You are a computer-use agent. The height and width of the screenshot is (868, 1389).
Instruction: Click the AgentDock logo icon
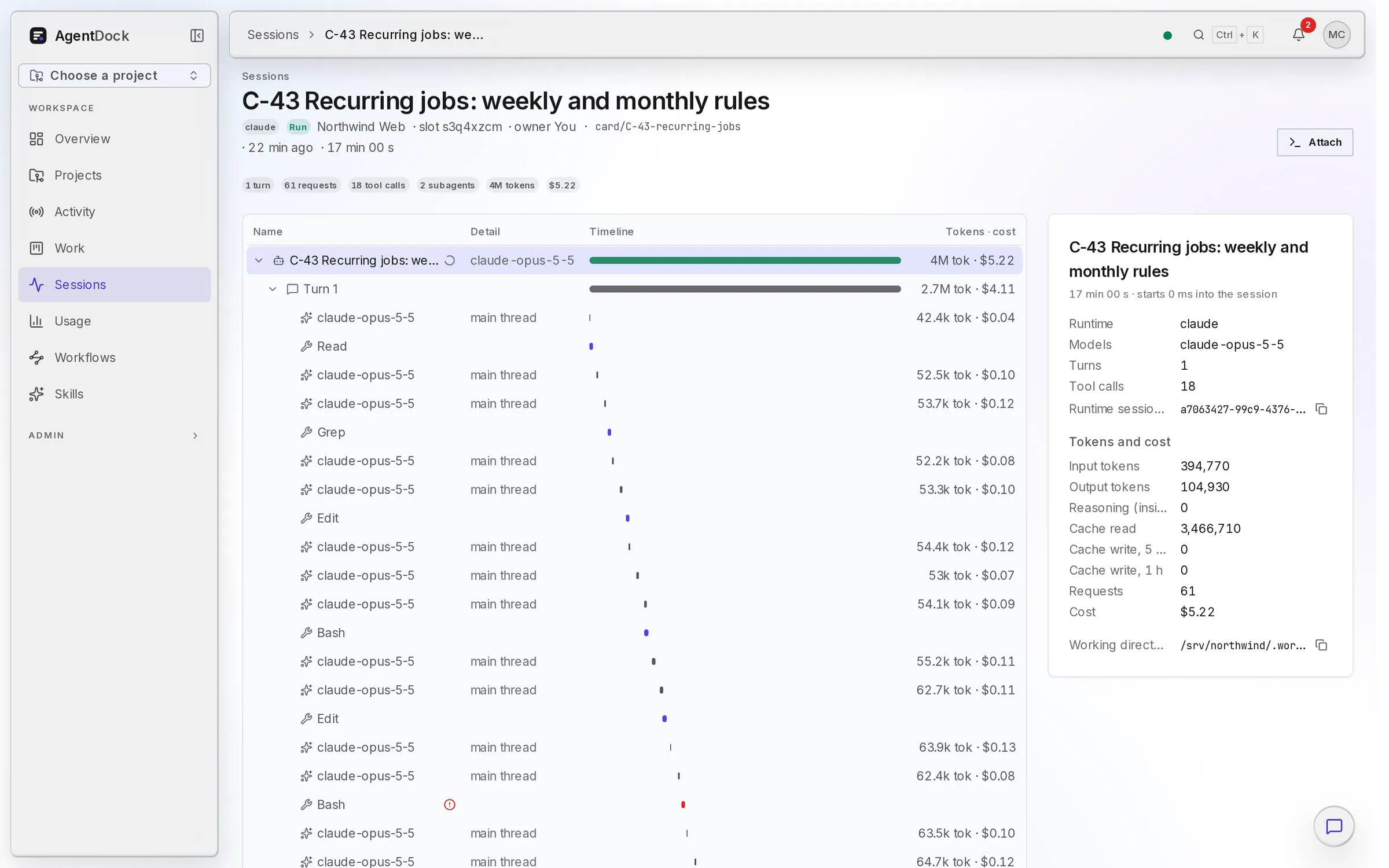point(38,36)
